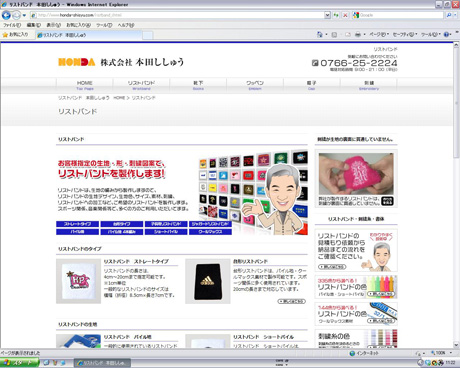
Task: Click the インターネット zone status icon
Action: tap(352, 353)
